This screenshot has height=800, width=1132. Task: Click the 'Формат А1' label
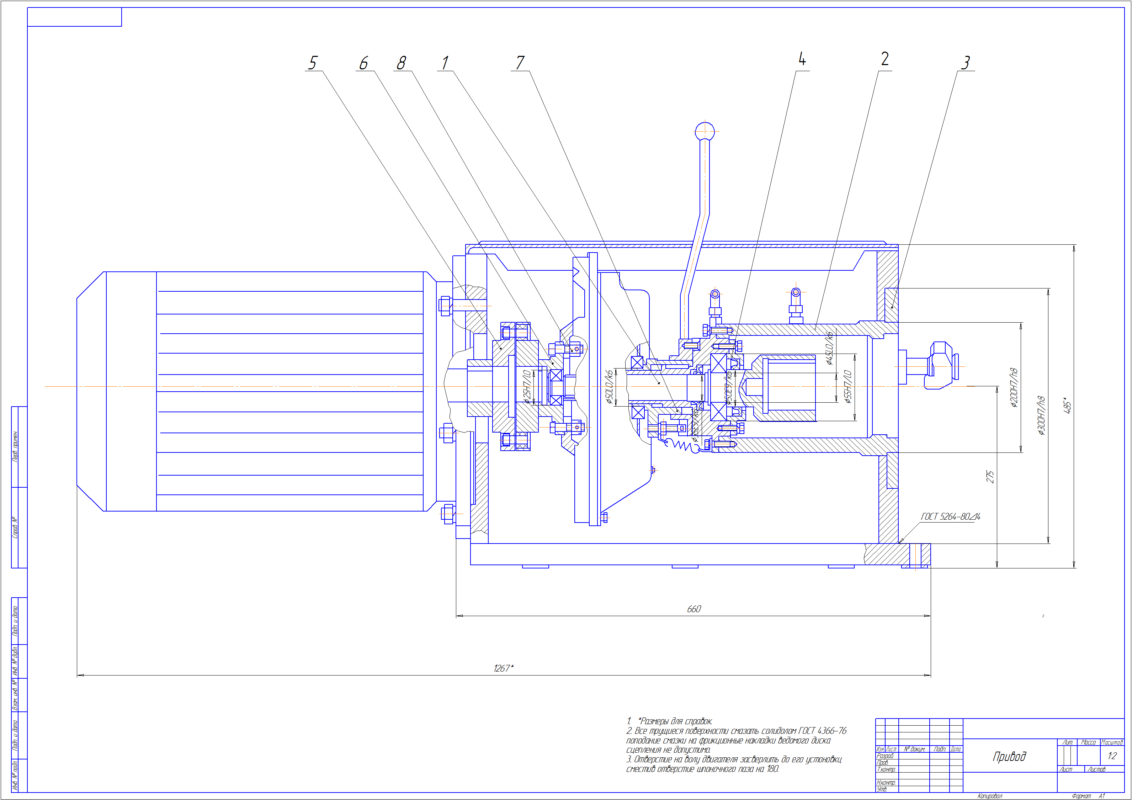[1089, 796]
